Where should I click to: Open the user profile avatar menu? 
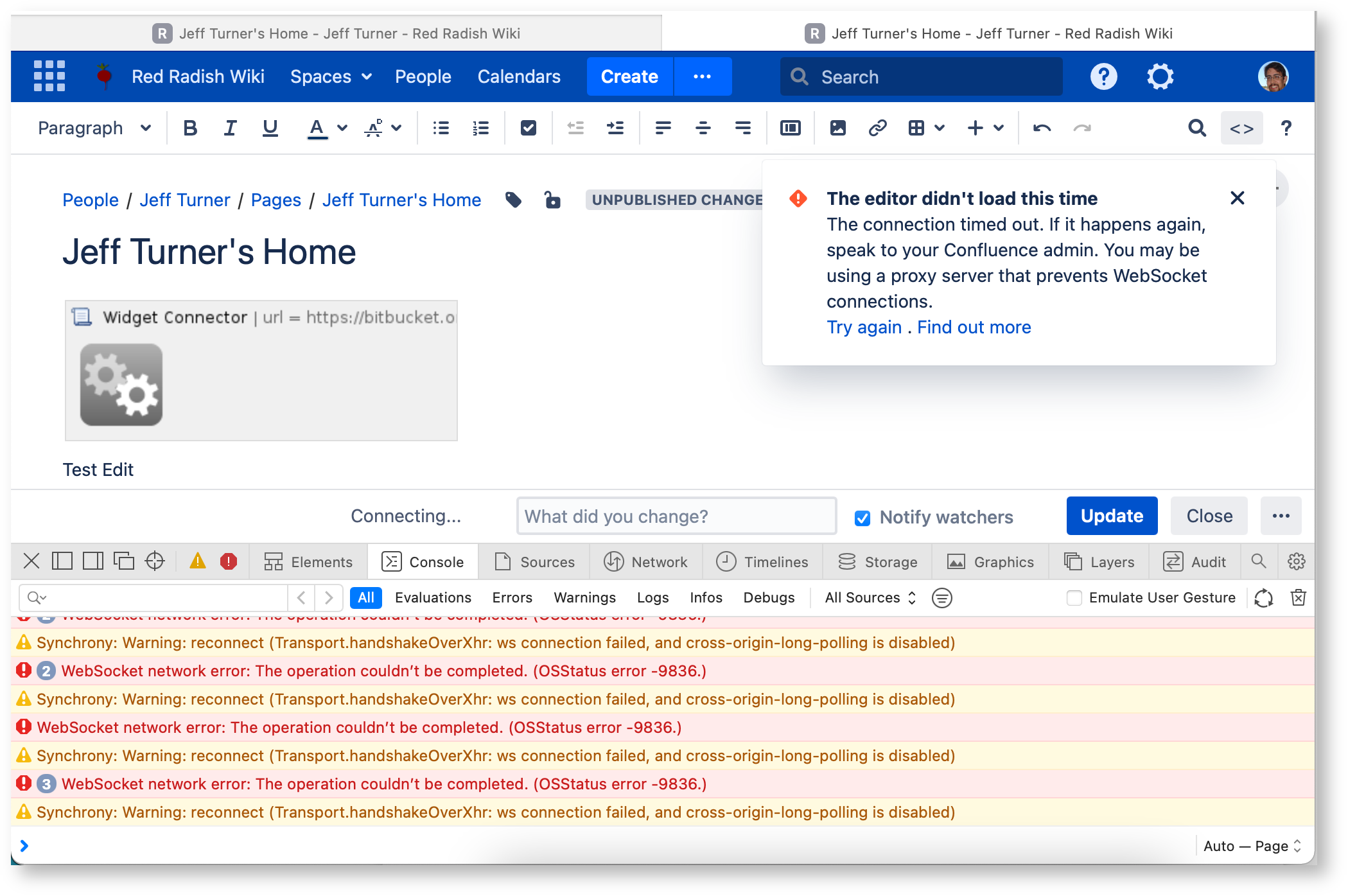tap(1273, 77)
